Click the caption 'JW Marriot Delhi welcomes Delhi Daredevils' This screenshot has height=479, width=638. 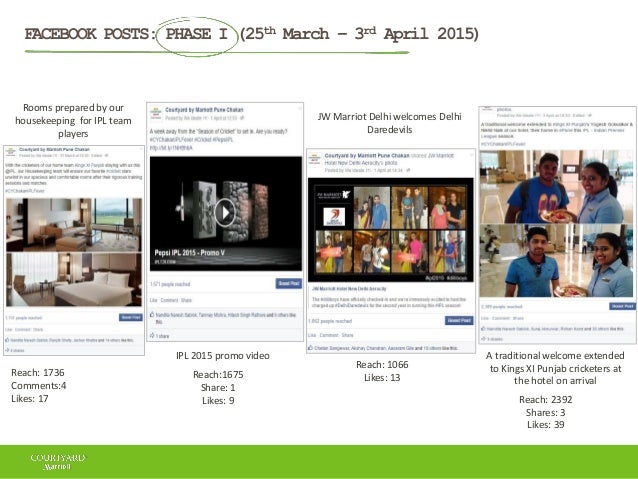pyautogui.click(x=389, y=123)
